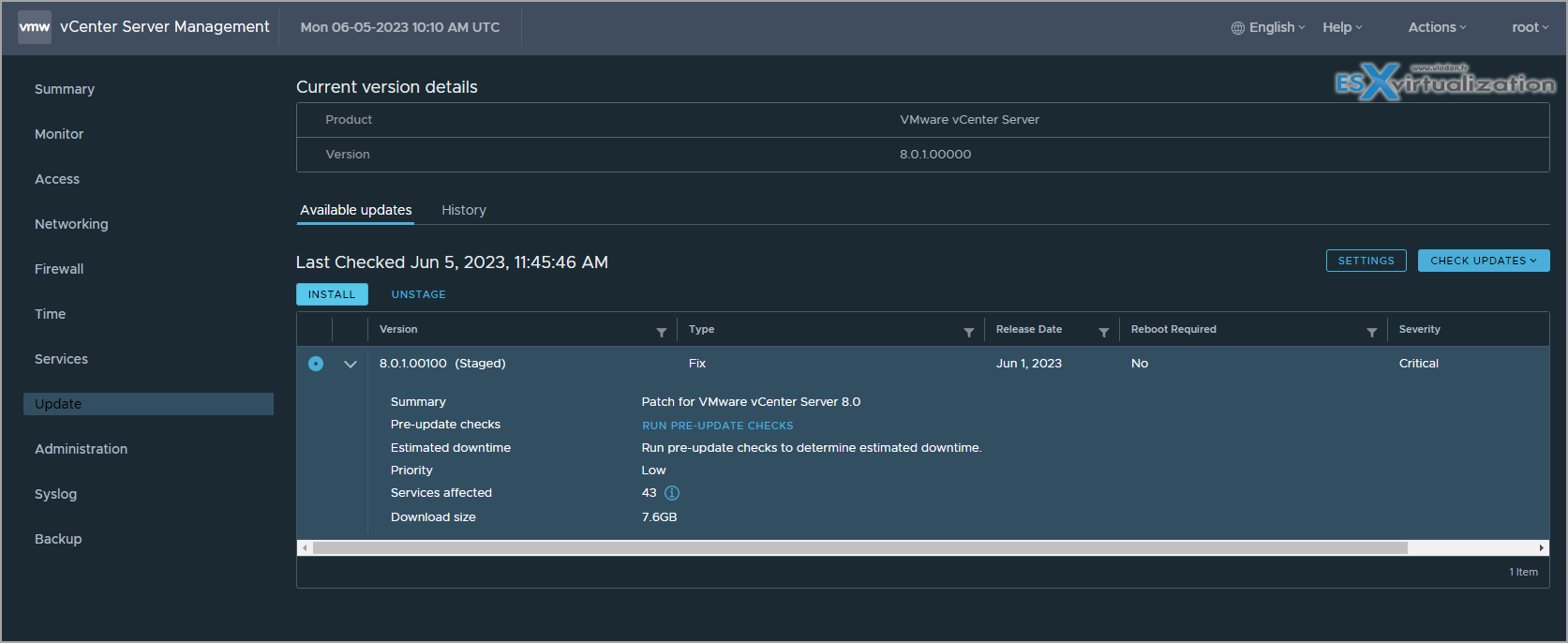Select Update in the sidebar
Viewport: 1568px width, 643px height.
click(x=148, y=404)
